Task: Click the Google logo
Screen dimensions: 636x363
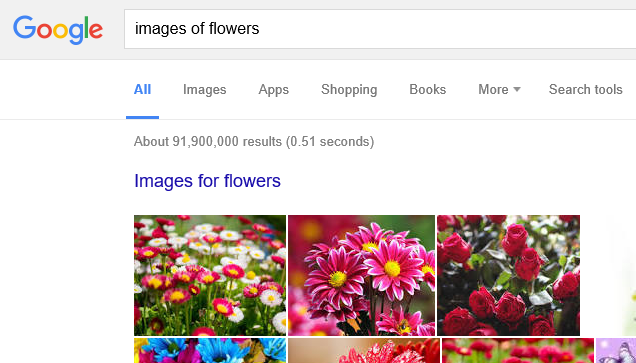Action: tap(58, 30)
